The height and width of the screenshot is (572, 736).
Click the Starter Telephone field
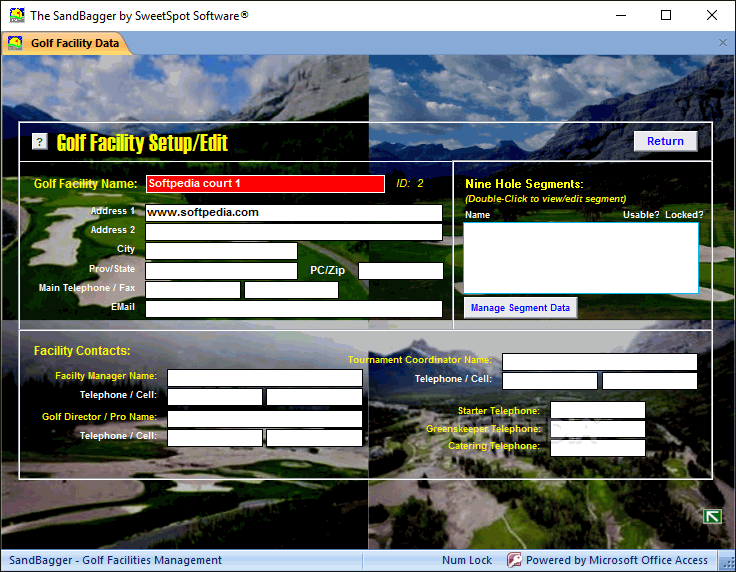pos(598,410)
